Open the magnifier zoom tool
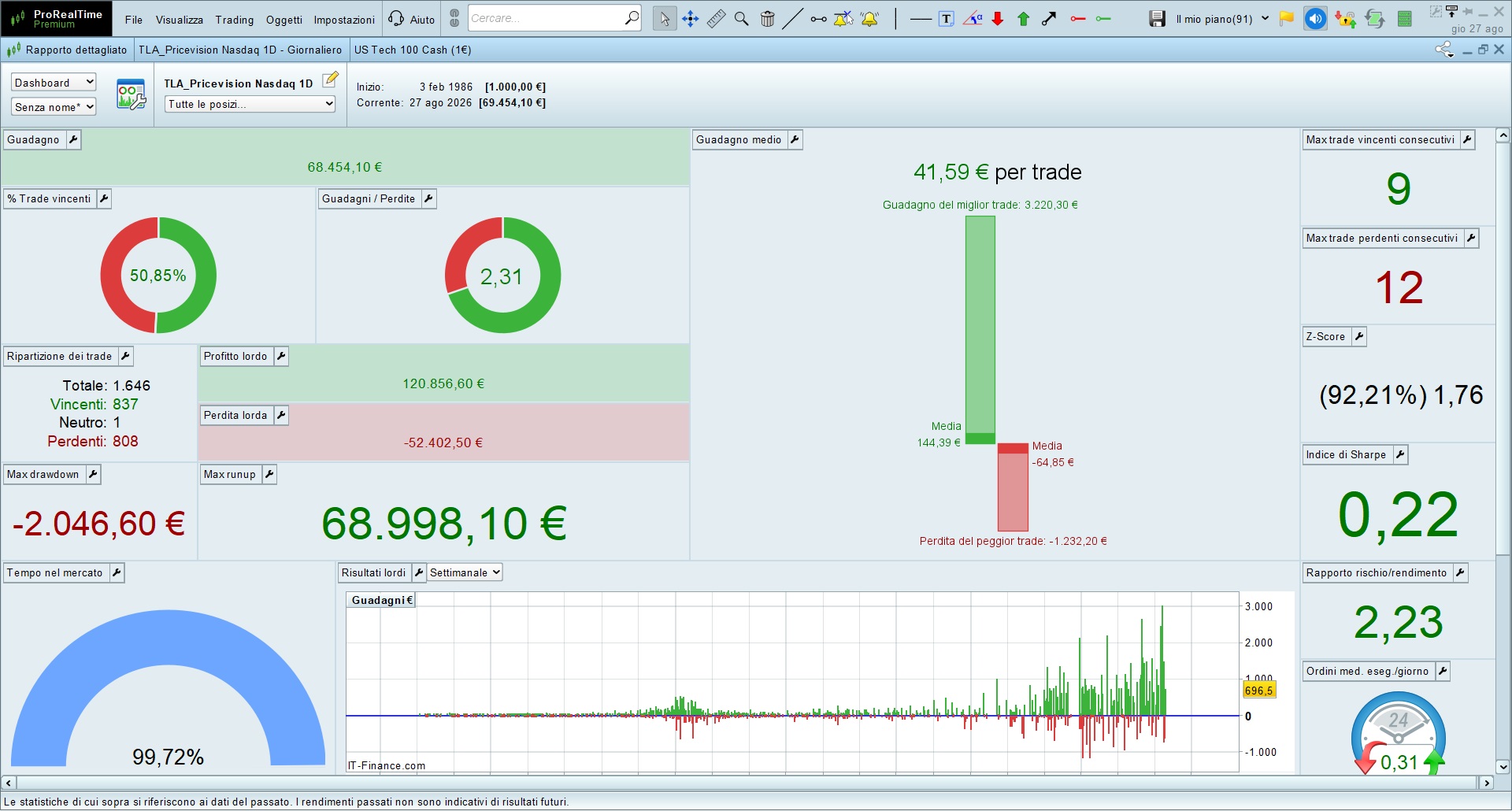This screenshot has width=1512, height=811. pyautogui.click(x=741, y=19)
